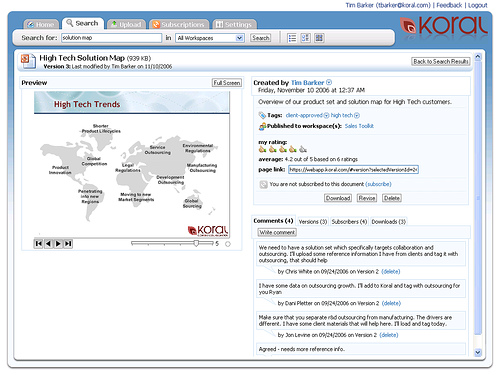Open the Subscribers (4) tab
This screenshot has width=500, height=375.
(x=349, y=222)
